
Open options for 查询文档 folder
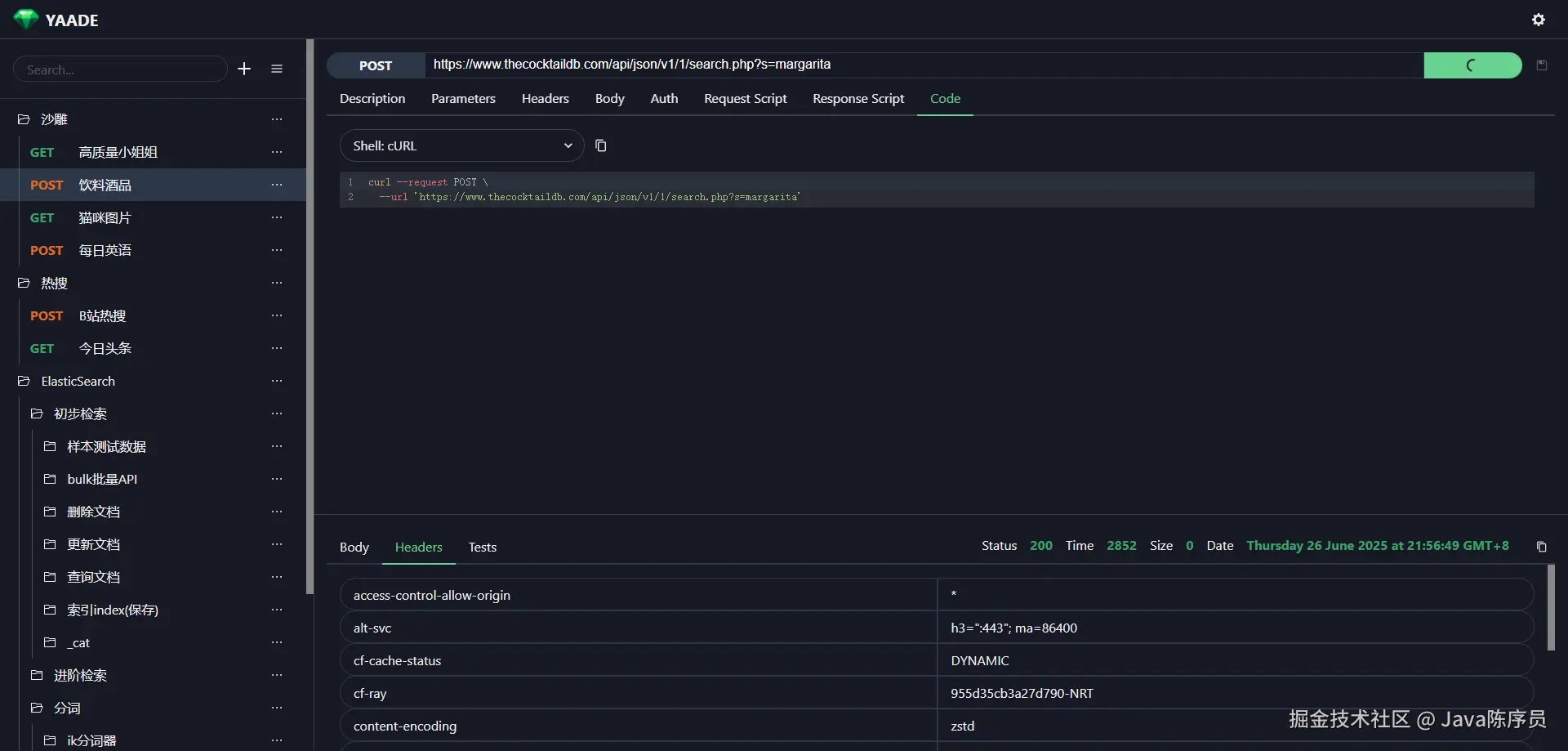coord(277,577)
